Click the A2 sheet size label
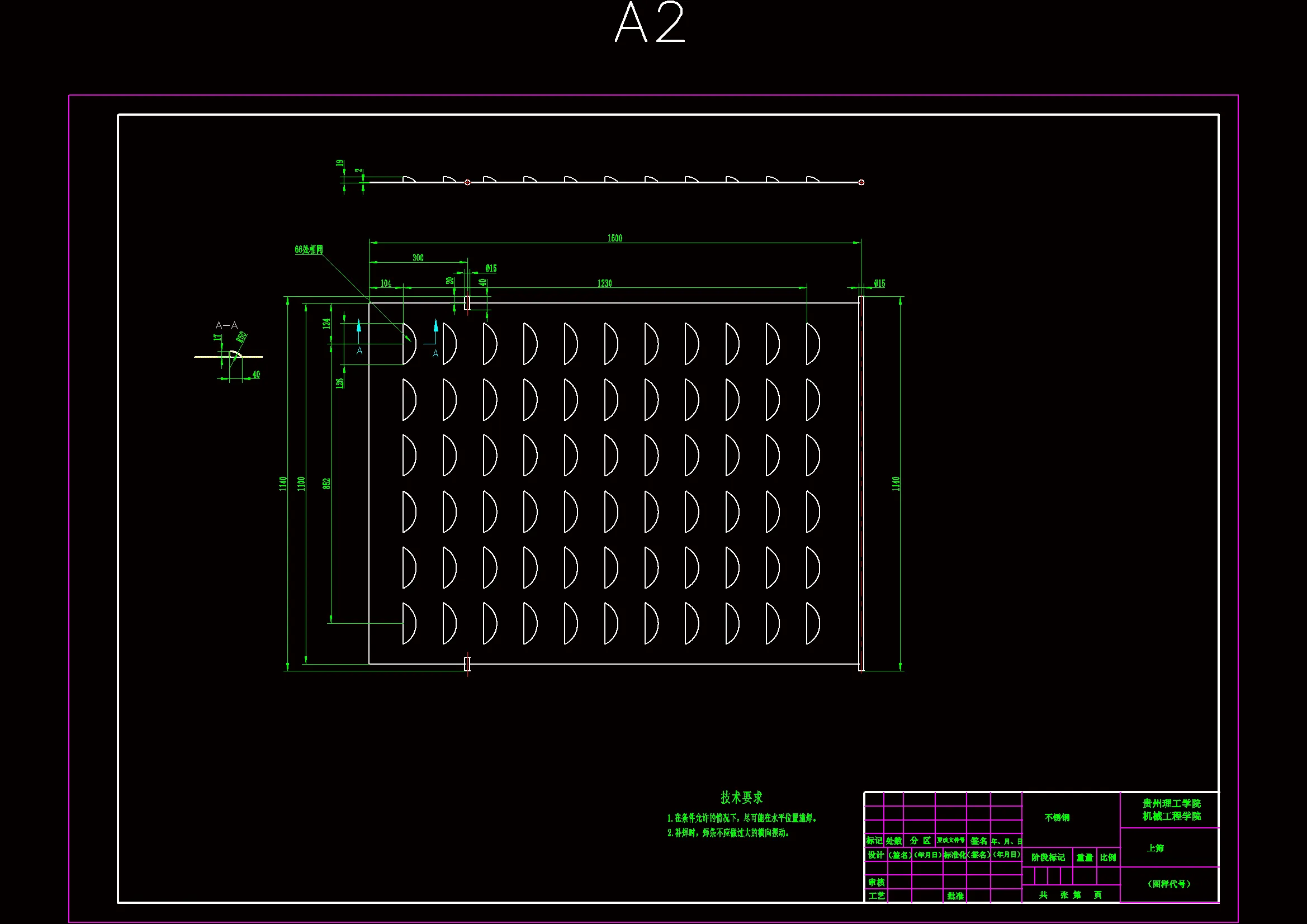 tap(650, 23)
